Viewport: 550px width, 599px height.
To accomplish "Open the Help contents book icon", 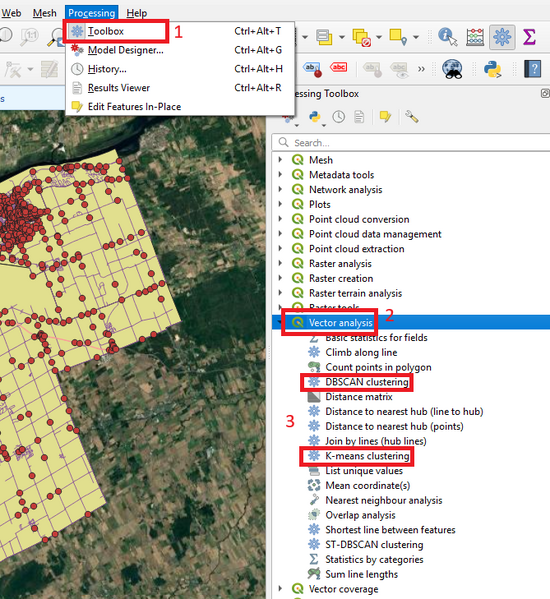I will coord(533,70).
